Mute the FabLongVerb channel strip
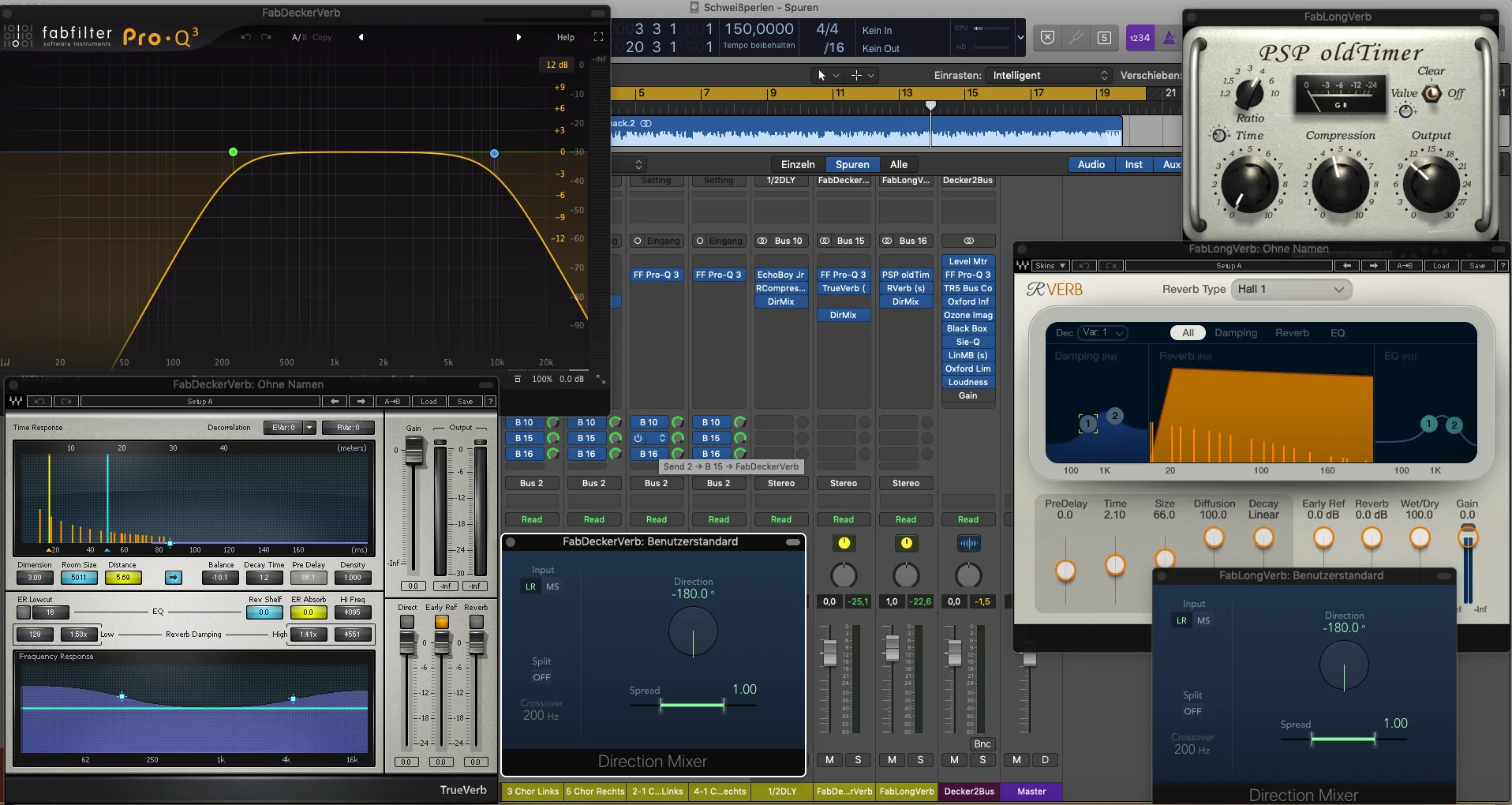1512x805 pixels. pos(892,760)
